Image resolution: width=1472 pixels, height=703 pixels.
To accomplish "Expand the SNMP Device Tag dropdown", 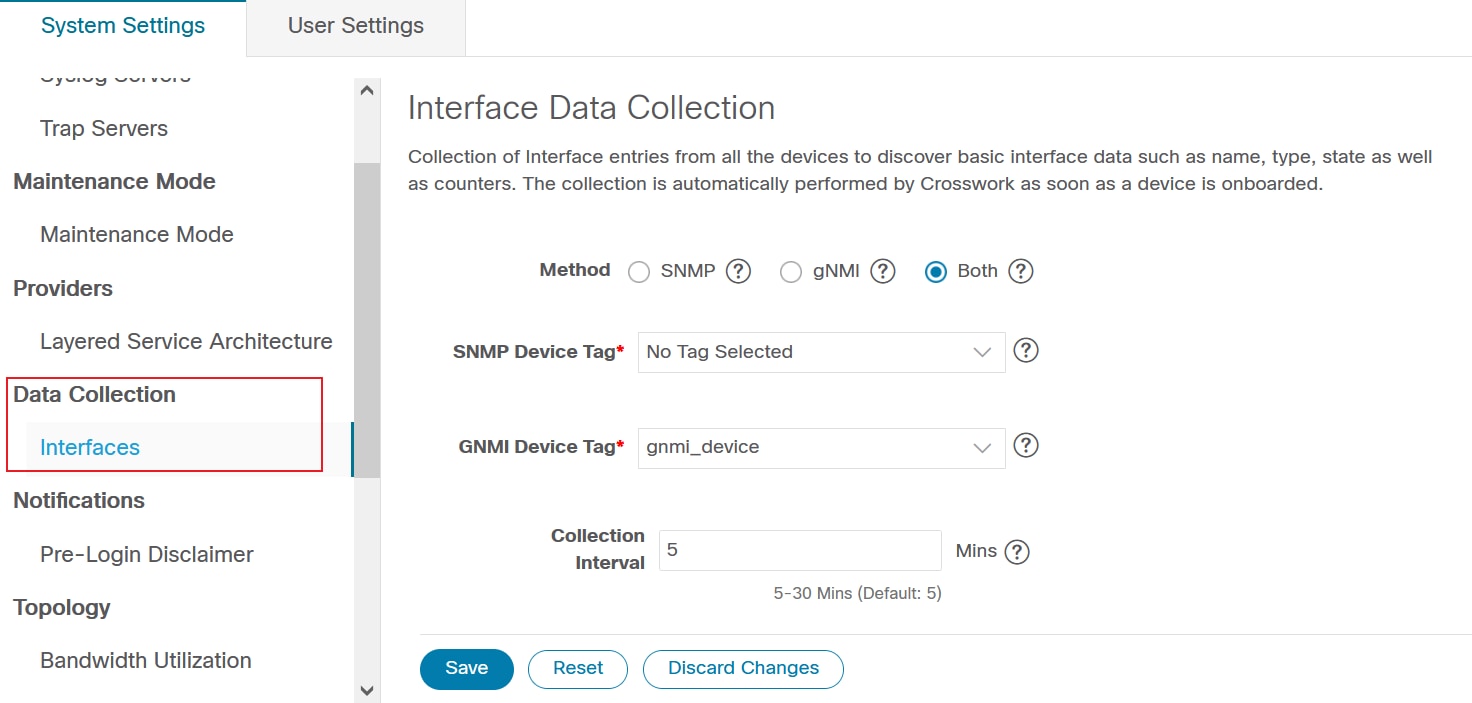I will pos(821,352).
